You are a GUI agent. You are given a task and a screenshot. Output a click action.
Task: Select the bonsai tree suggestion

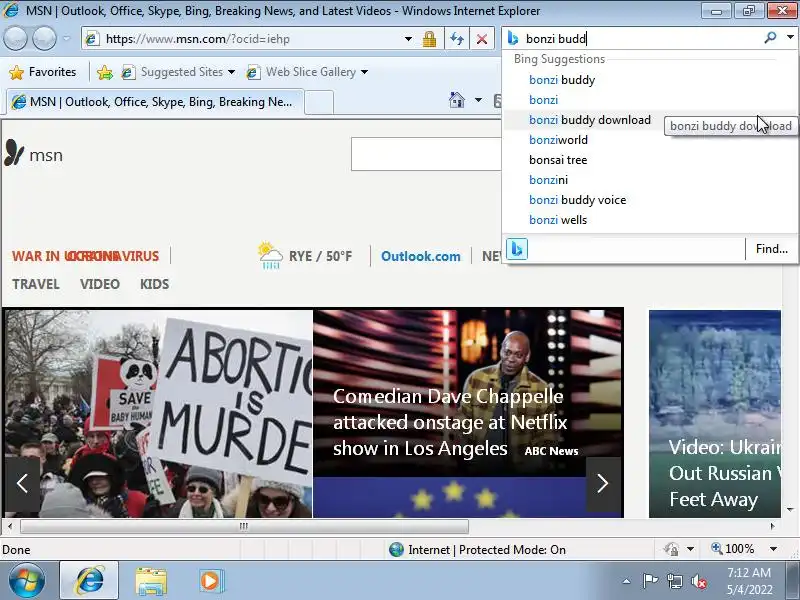(650, 160)
